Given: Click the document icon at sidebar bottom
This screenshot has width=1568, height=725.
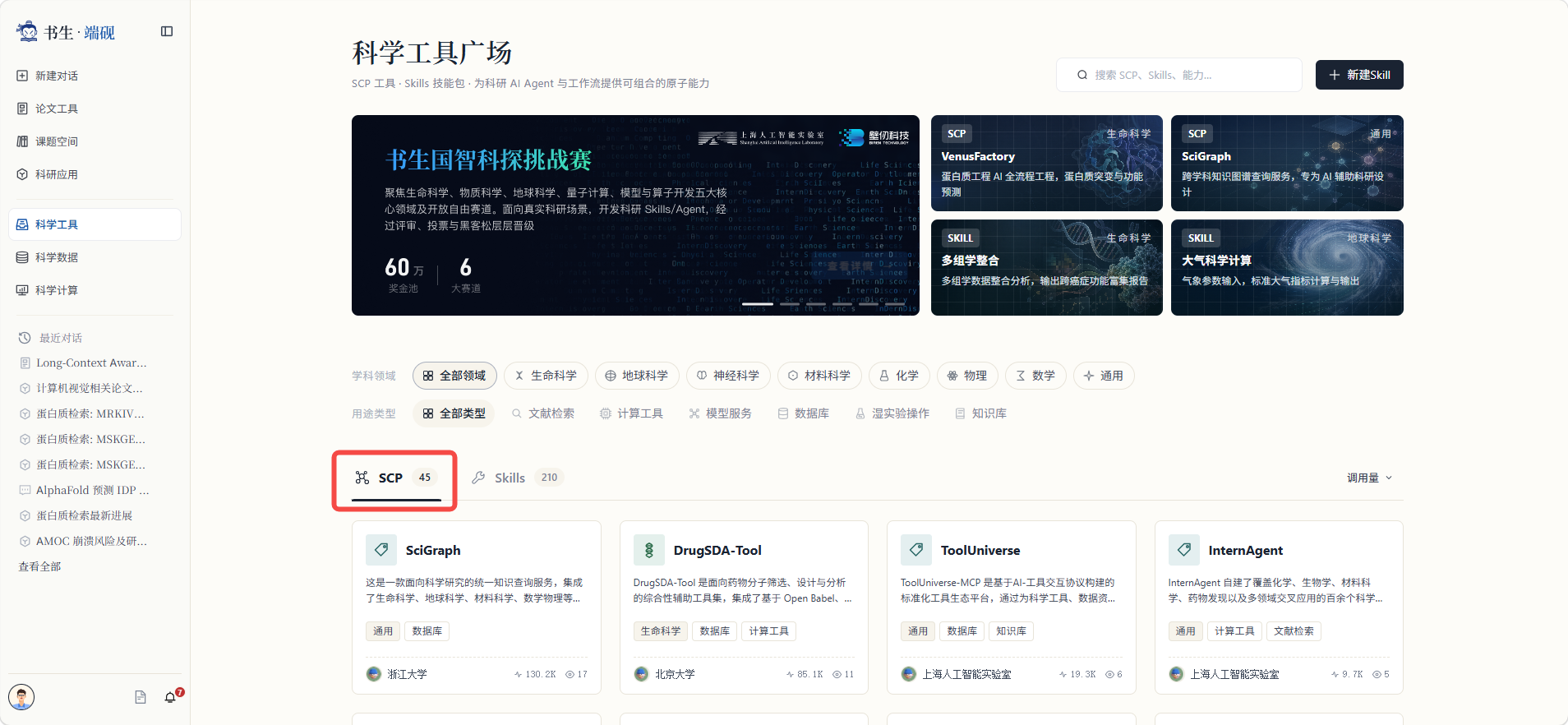Looking at the screenshot, I should 141,697.
